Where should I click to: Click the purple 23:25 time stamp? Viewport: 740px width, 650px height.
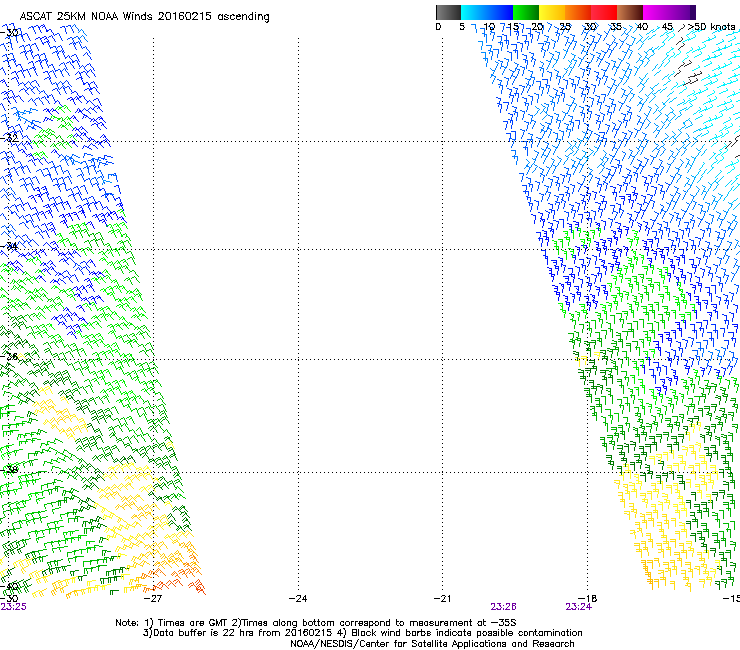[x=14, y=607]
